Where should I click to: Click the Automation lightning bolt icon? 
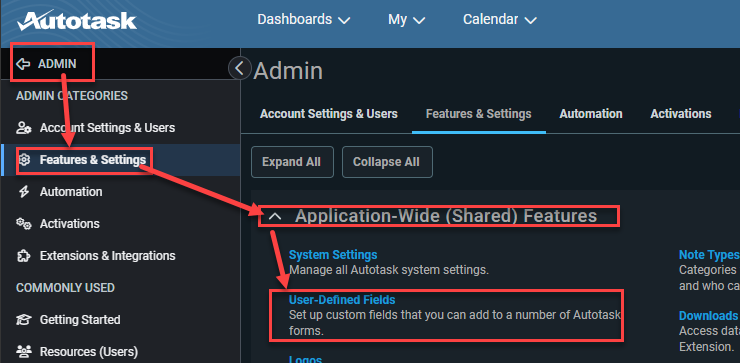coord(24,192)
